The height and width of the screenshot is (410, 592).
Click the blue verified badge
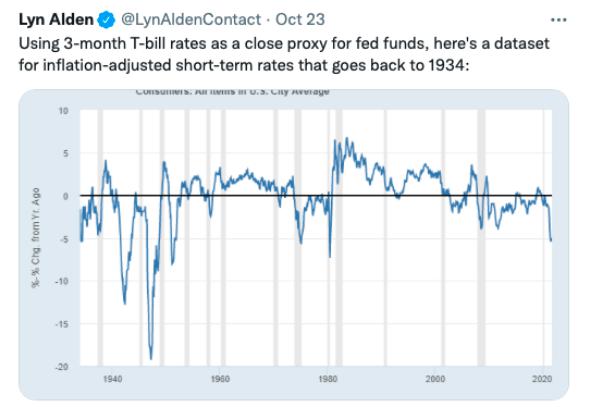pyautogui.click(x=106, y=20)
